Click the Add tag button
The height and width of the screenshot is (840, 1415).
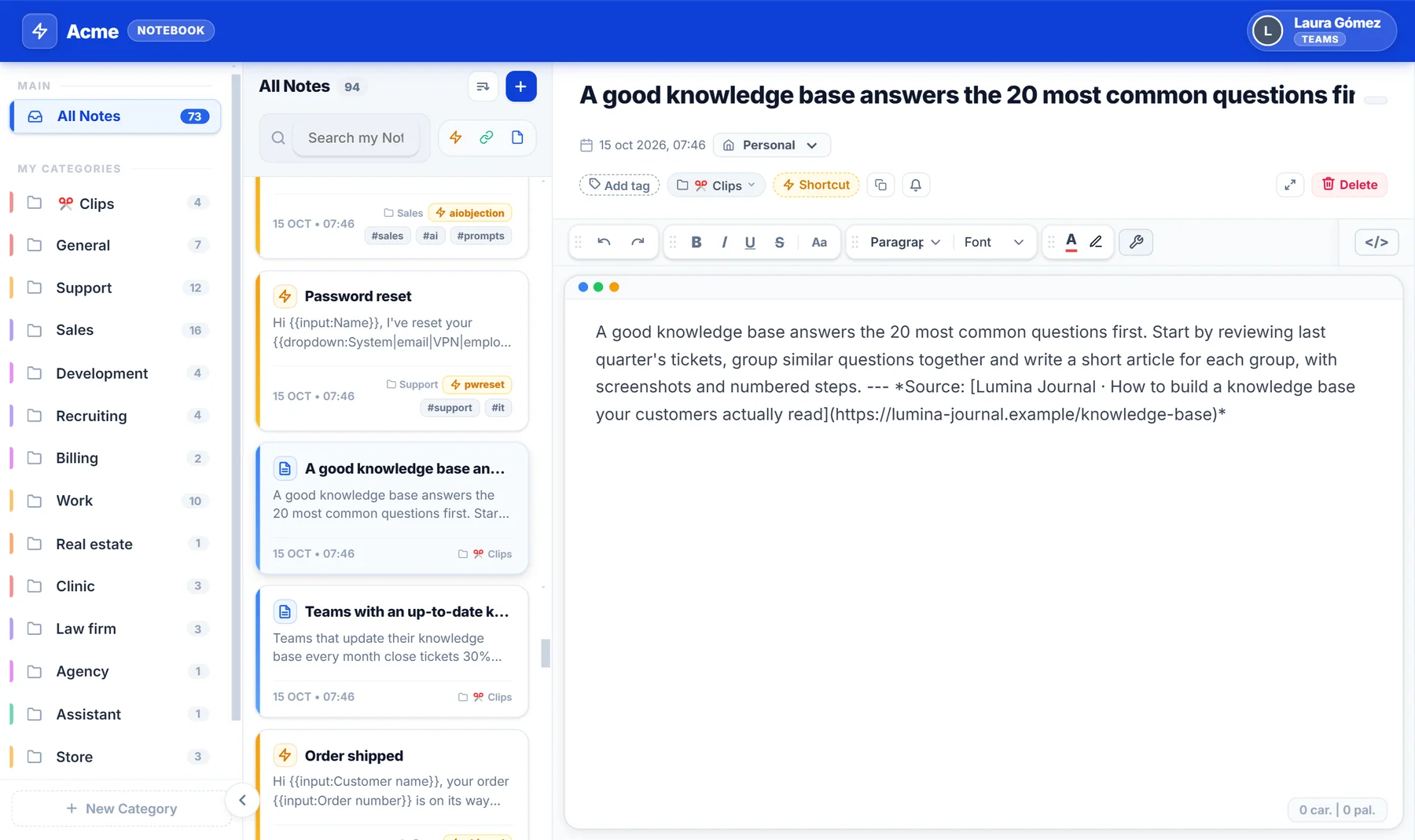[x=619, y=185]
